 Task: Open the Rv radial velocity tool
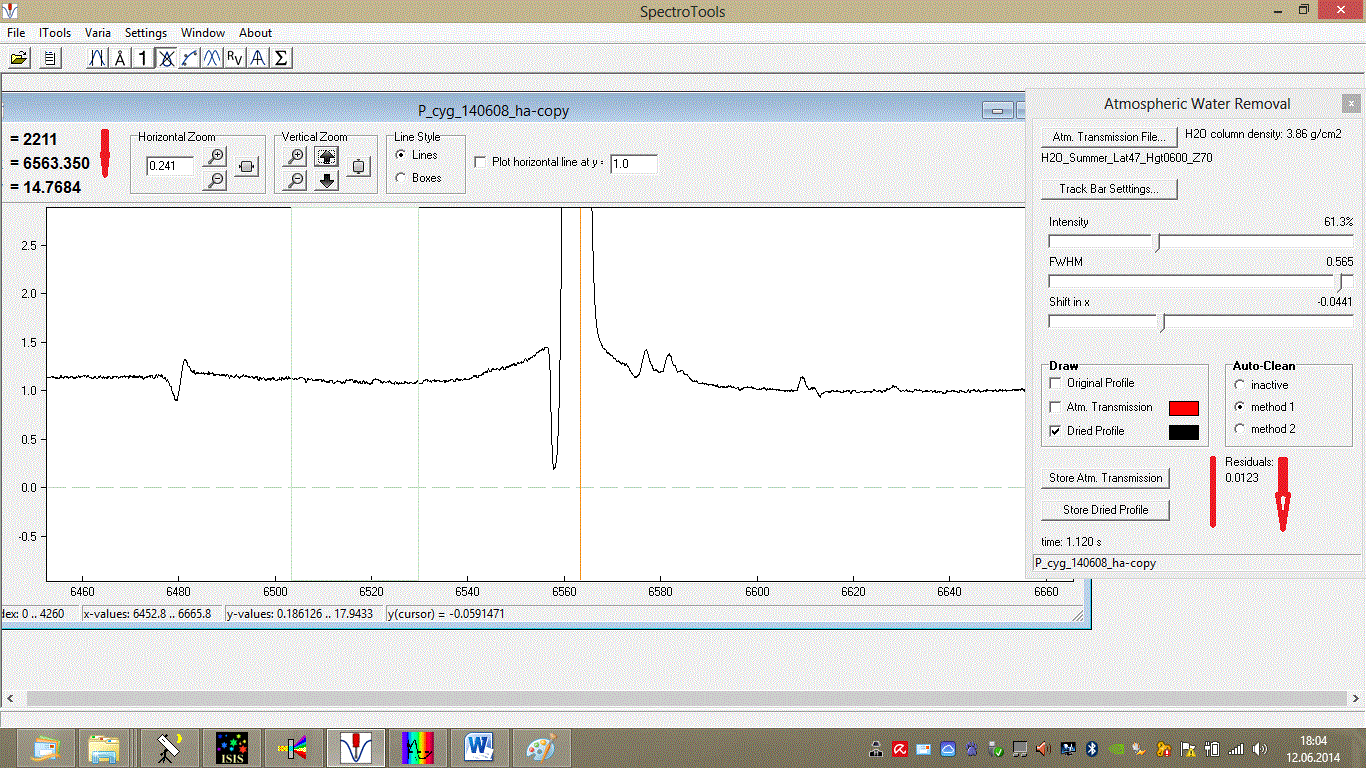click(233, 57)
